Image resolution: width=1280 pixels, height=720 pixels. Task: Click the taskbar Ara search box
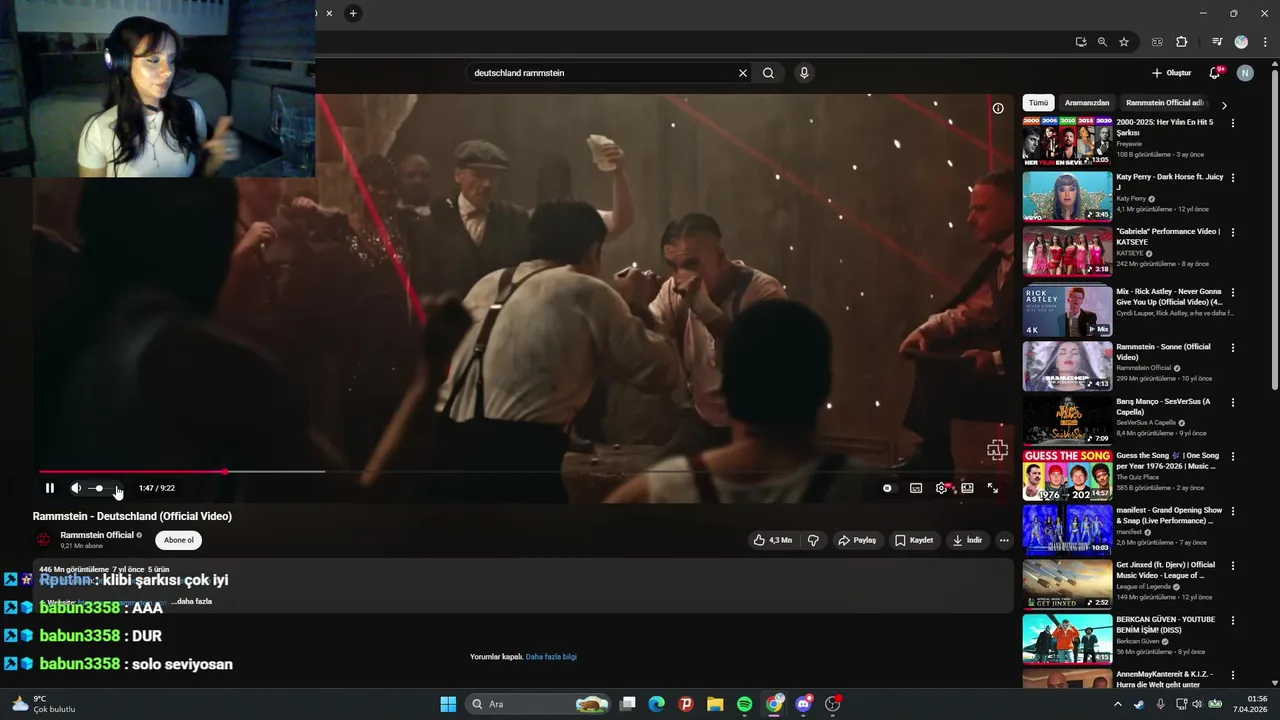coord(539,704)
